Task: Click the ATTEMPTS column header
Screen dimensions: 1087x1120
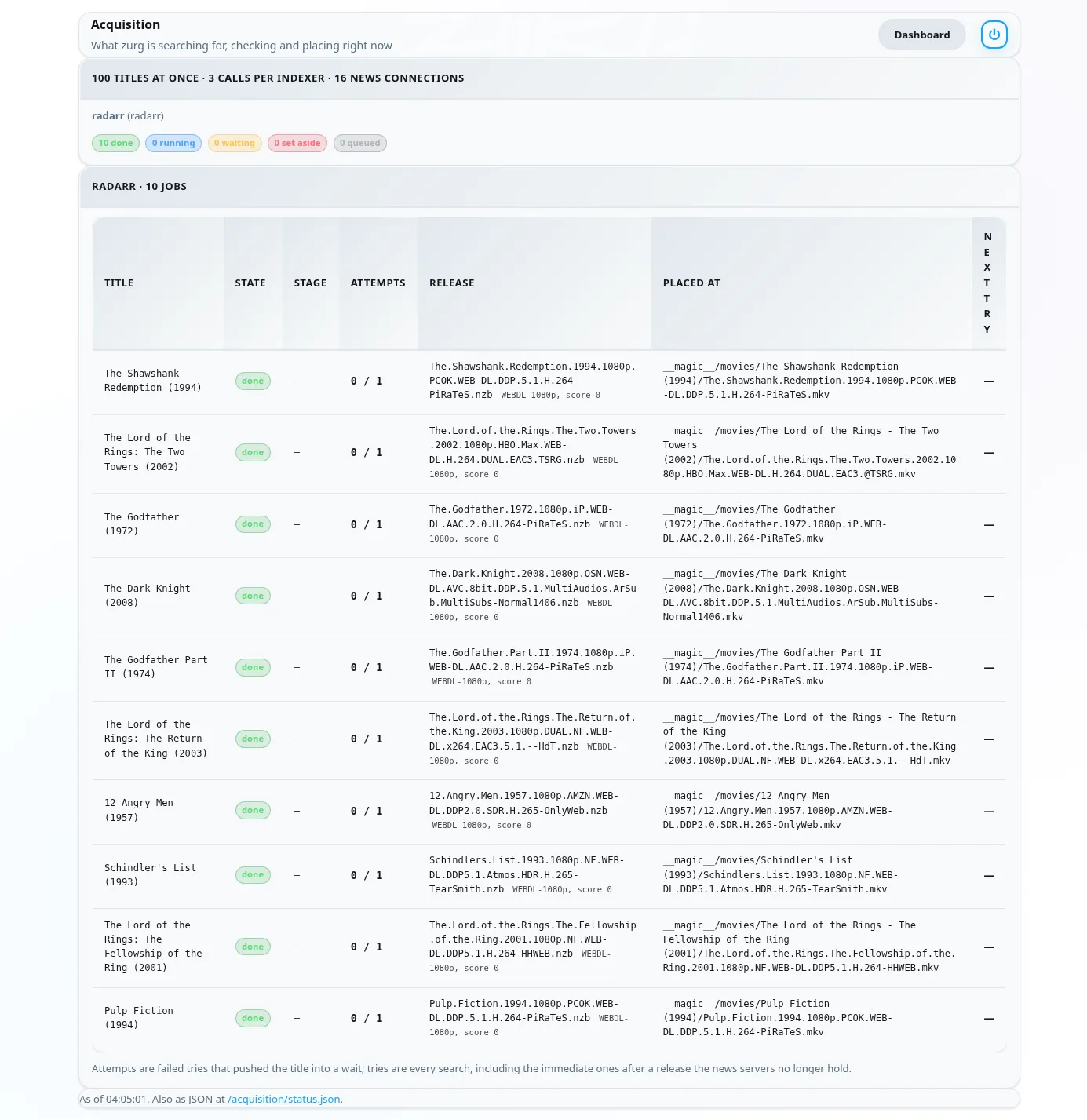Action: coord(378,283)
